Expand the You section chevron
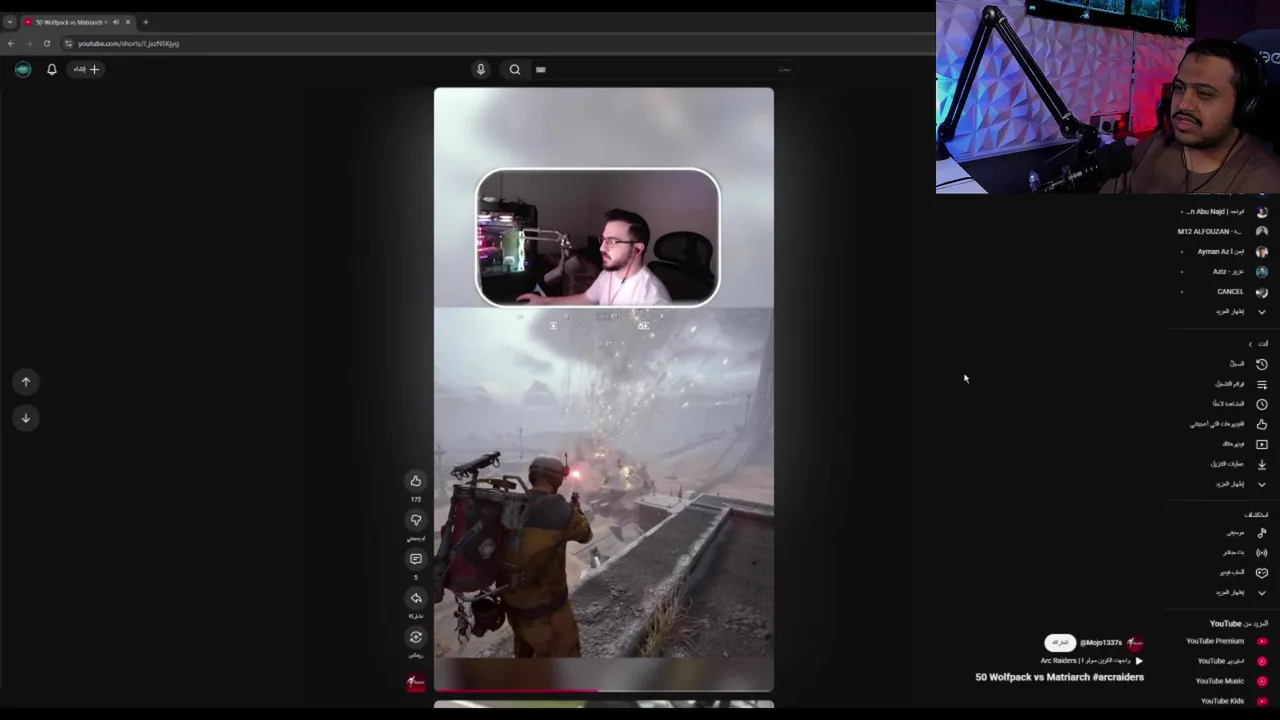 tap(1250, 344)
